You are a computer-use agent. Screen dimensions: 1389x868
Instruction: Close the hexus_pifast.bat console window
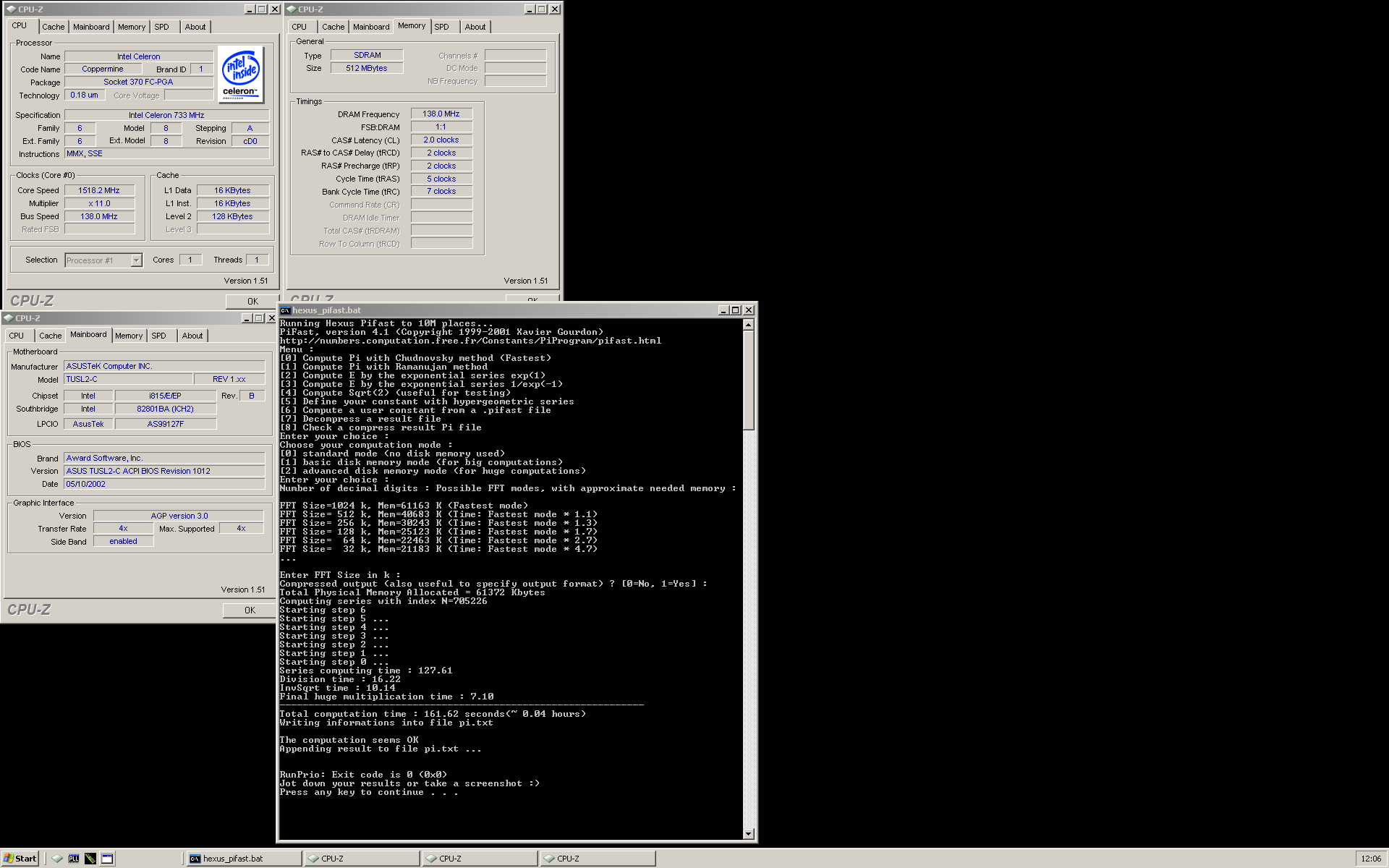pos(749,310)
